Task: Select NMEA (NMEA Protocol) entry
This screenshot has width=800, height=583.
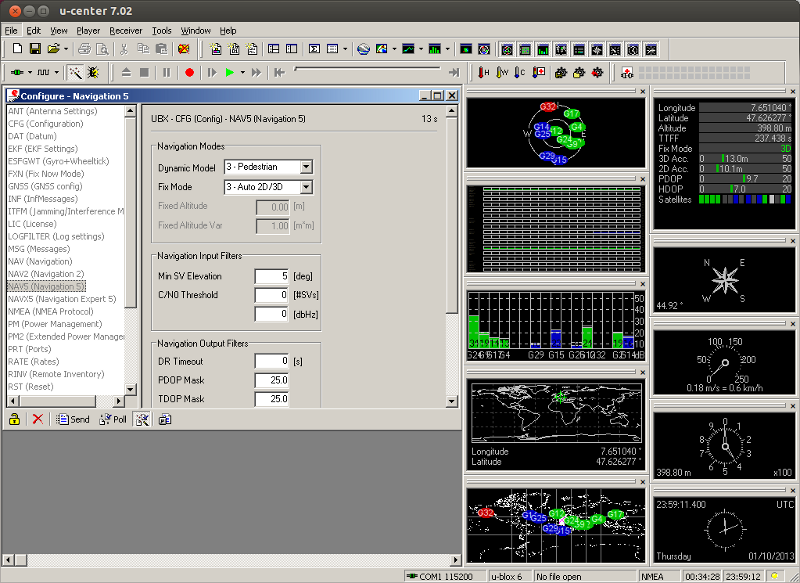Action: pyautogui.click(x=51, y=312)
